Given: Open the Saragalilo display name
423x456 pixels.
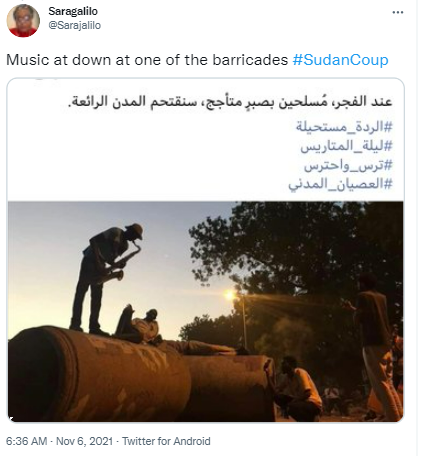Looking at the screenshot, I should 73,11.
